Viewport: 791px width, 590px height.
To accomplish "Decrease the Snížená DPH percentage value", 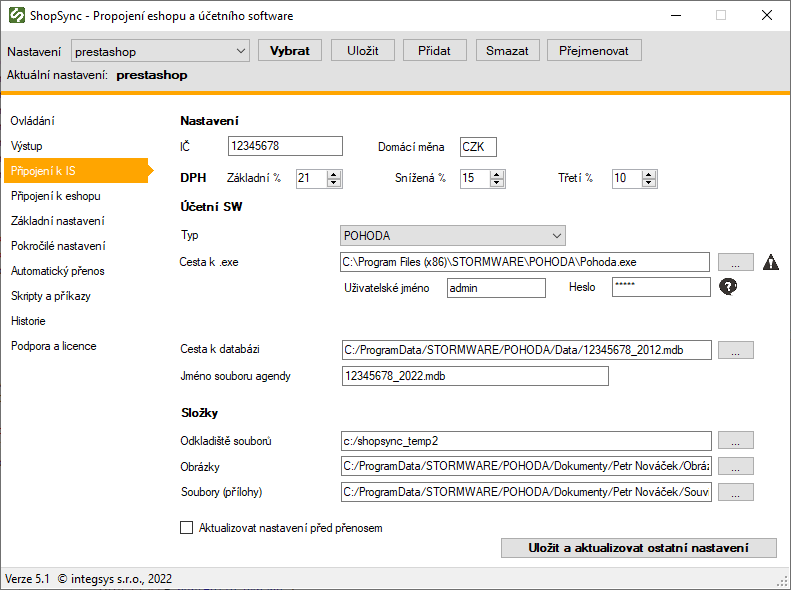I will pyautogui.click(x=497, y=183).
